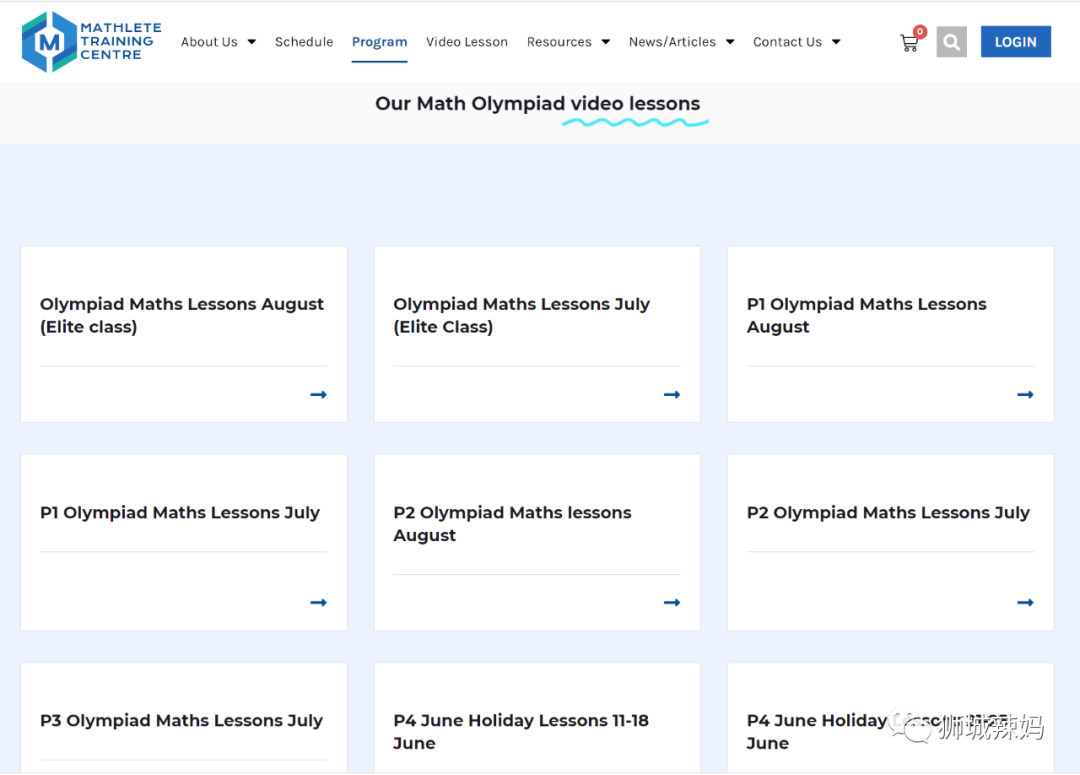This screenshot has width=1080, height=775.
Task: Click arrow on P1 August lessons card
Action: pyautogui.click(x=1025, y=395)
